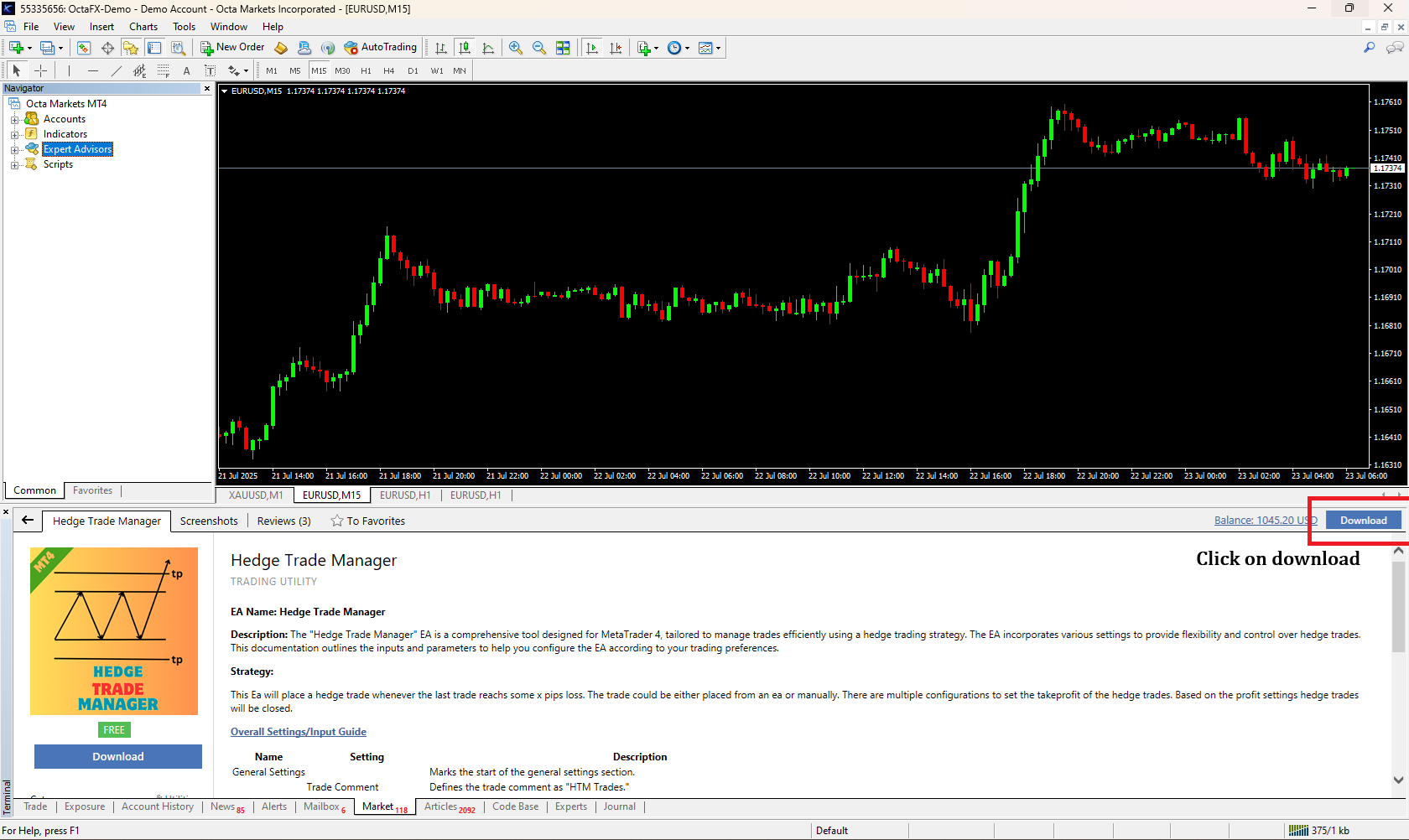This screenshot has height=840, width=1409.
Task: Toggle the AutoTrading button
Action: click(380, 48)
